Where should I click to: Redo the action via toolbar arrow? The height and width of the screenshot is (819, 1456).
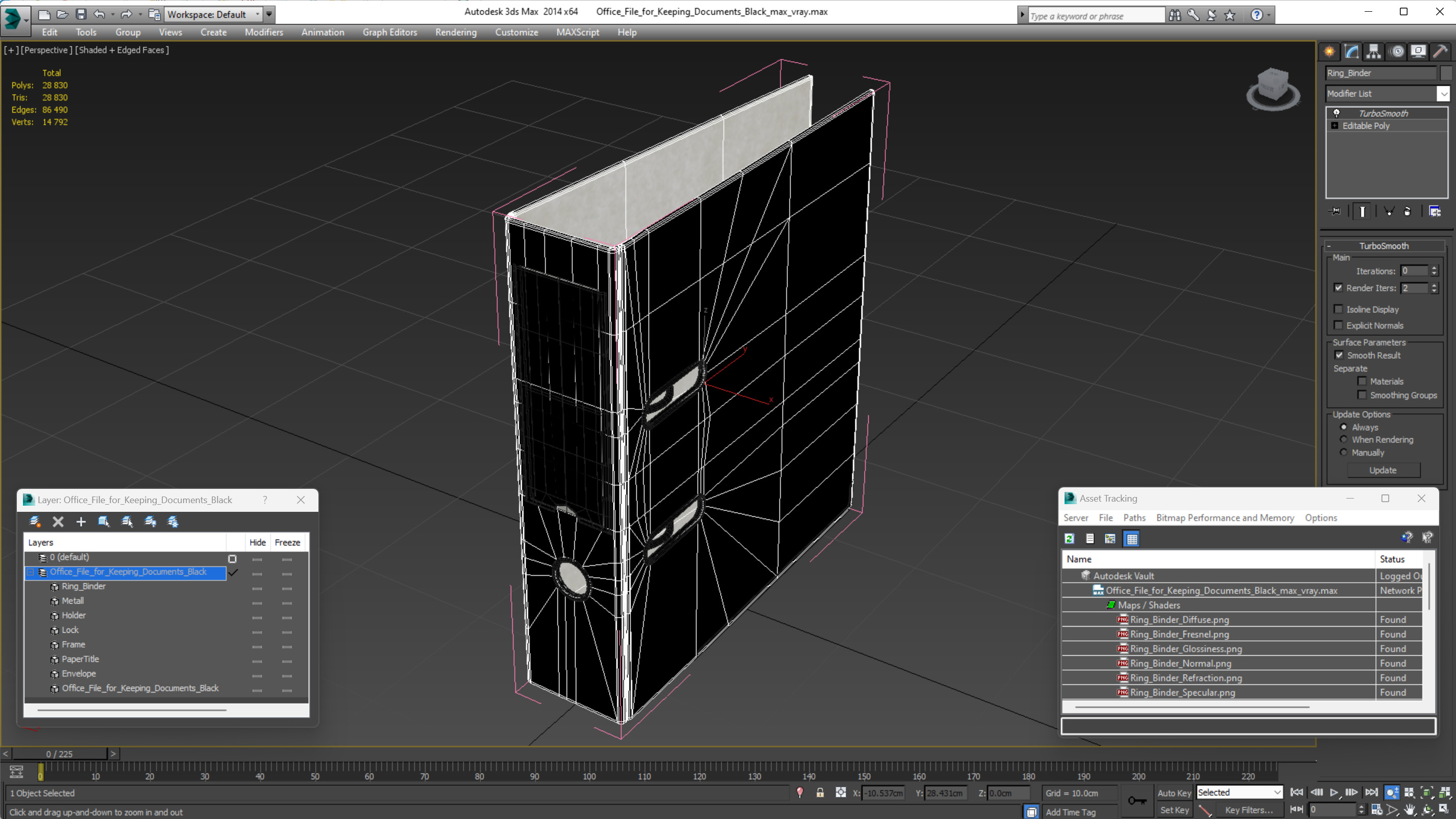tap(127, 15)
